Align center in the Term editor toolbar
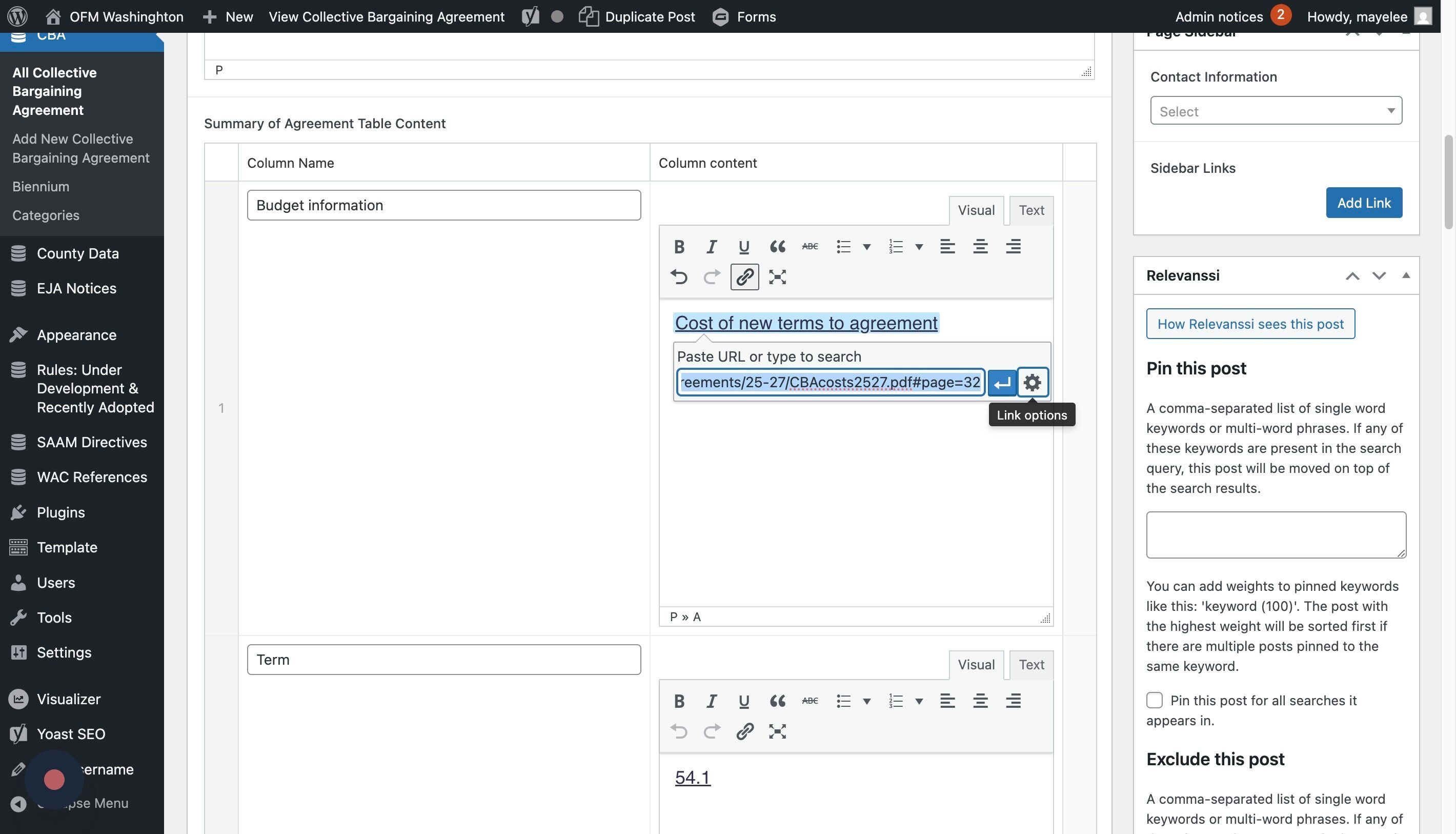The width and height of the screenshot is (1456, 834). pos(980,701)
